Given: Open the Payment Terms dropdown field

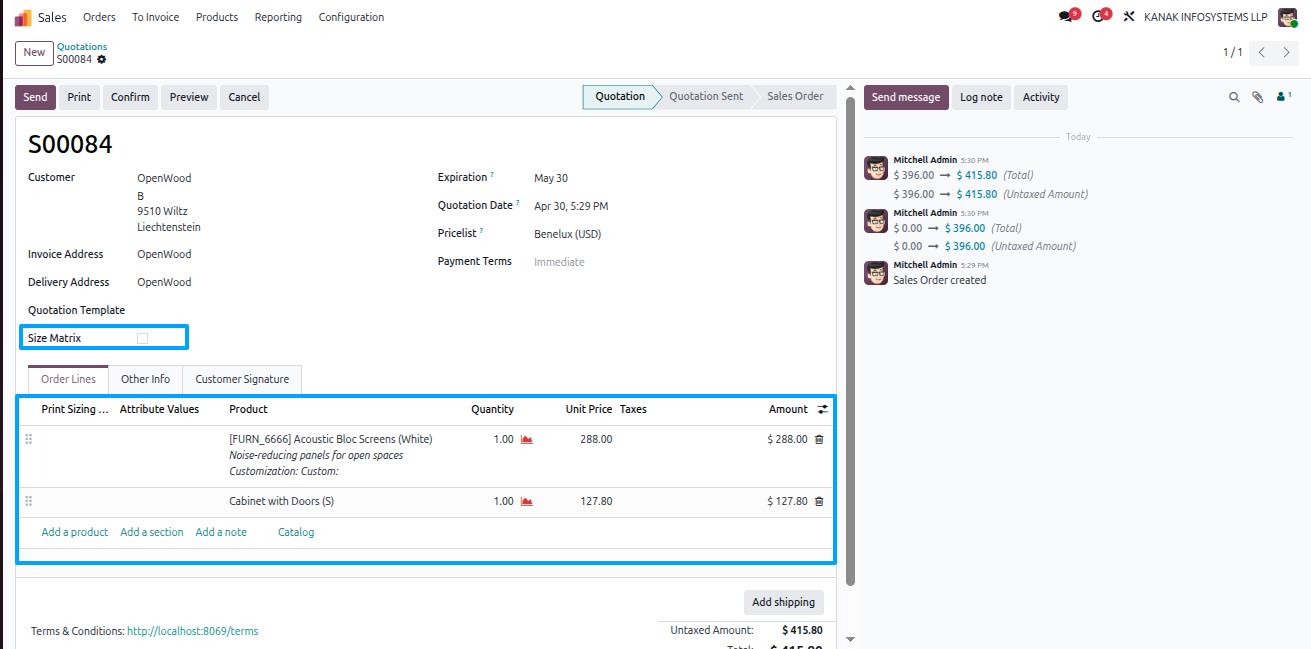Looking at the screenshot, I should [560, 262].
